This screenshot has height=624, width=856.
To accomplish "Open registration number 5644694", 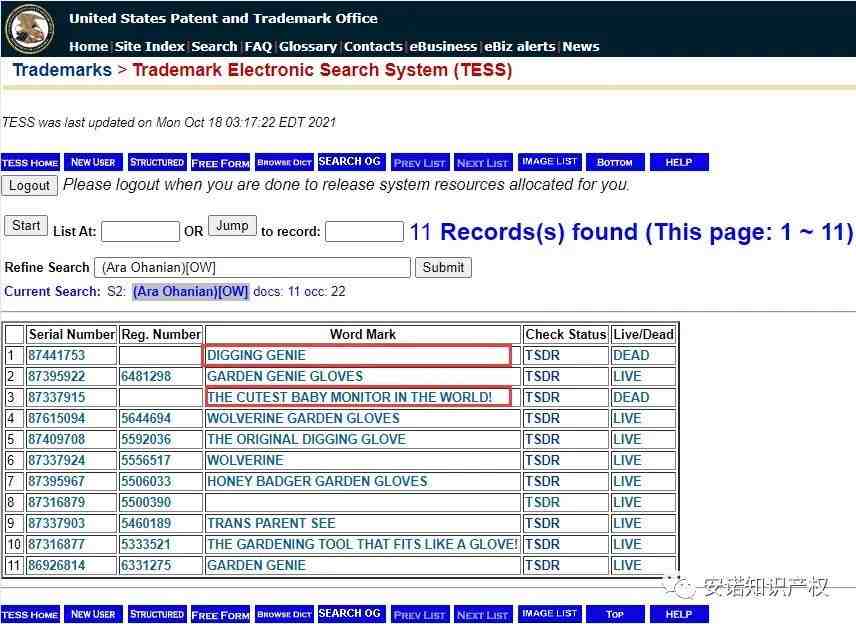I will 146,418.
